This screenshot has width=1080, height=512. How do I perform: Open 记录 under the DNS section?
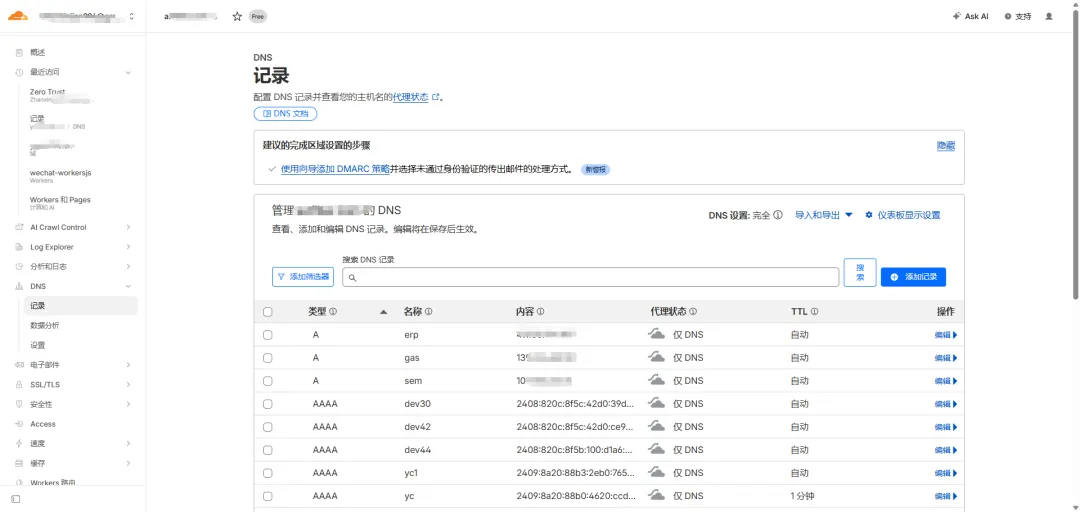[x=81, y=306]
